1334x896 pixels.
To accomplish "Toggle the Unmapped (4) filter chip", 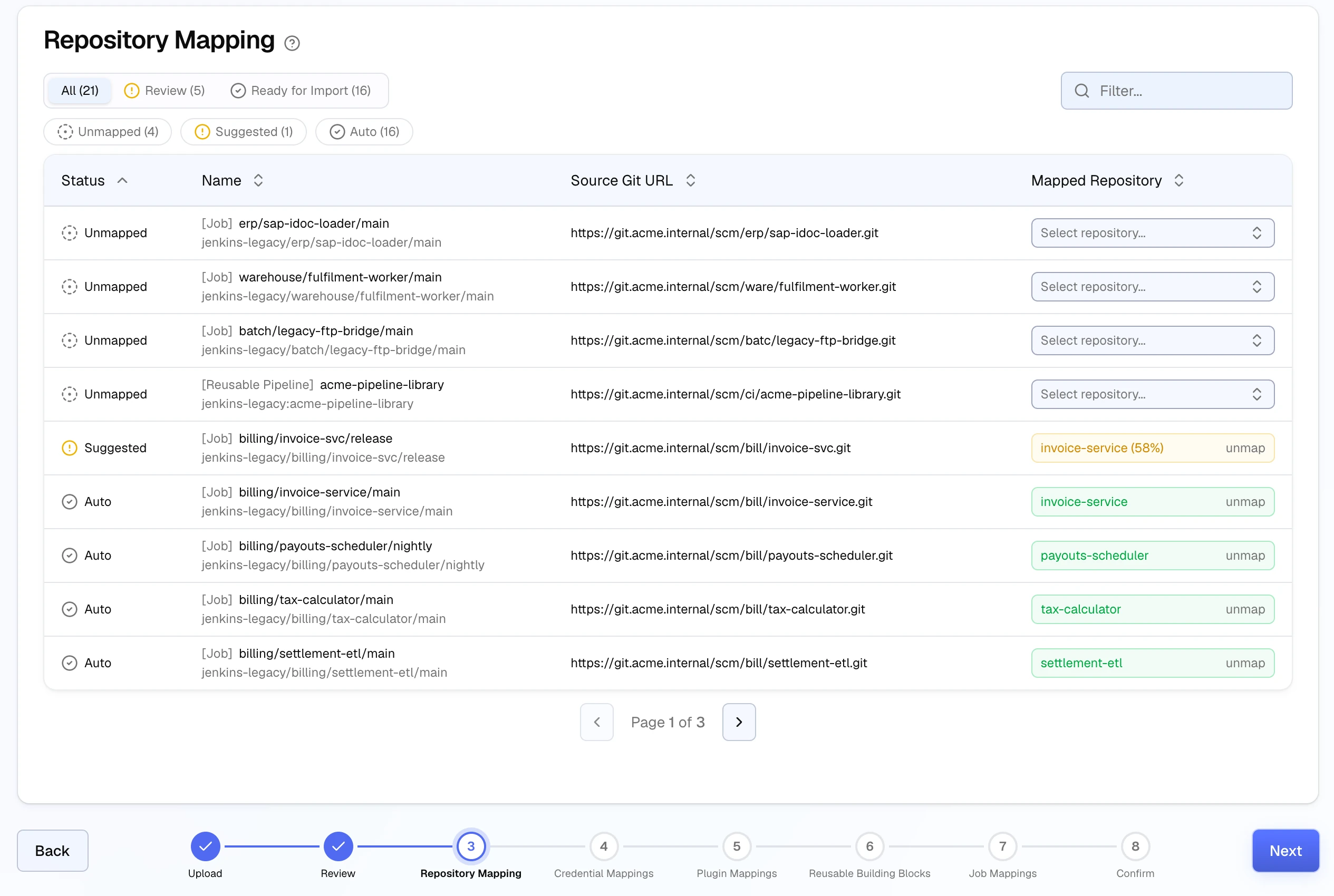I will click(108, 132).
